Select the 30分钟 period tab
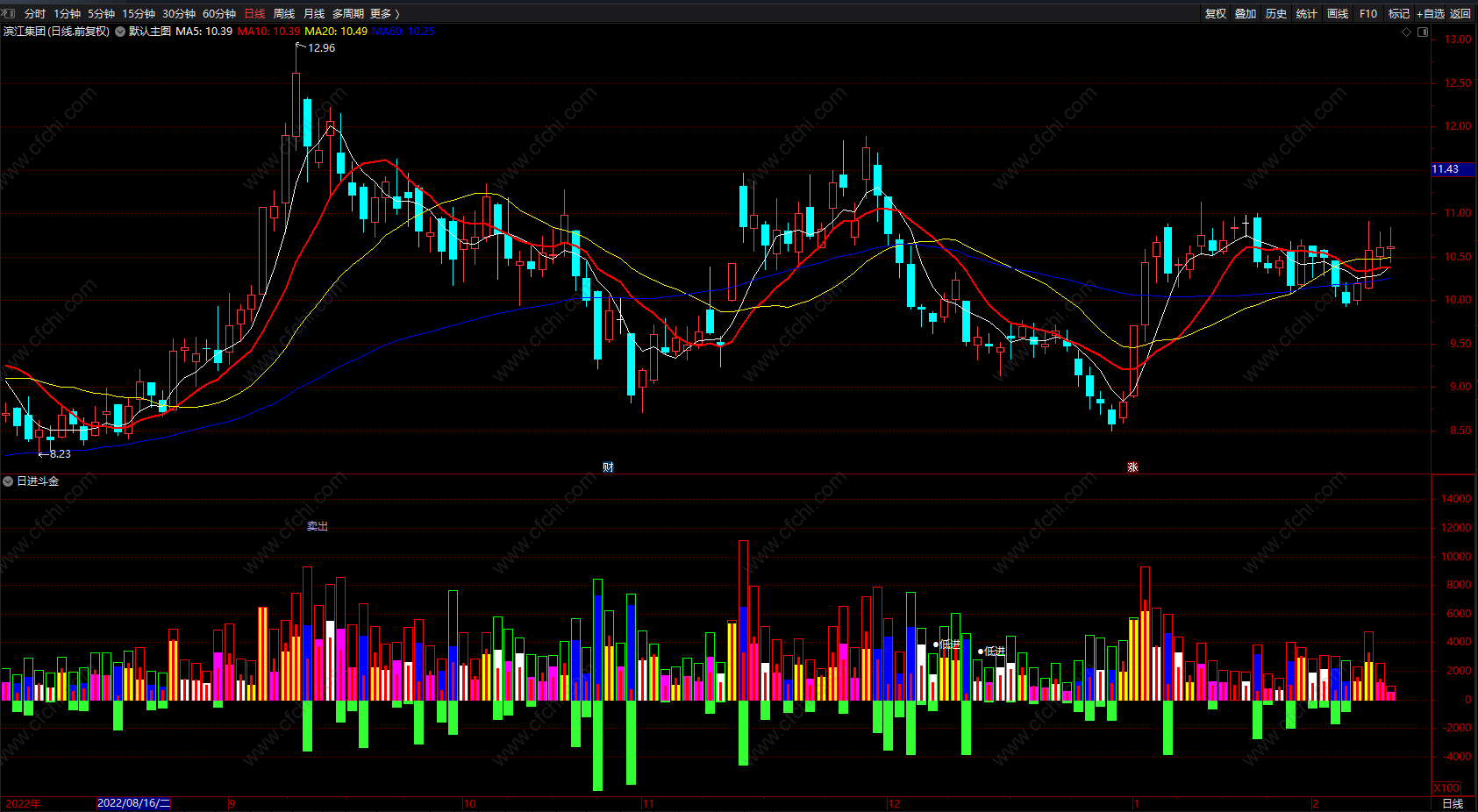Image resolution: width=1478 pixels, height=812 pixels. (179, 13)
